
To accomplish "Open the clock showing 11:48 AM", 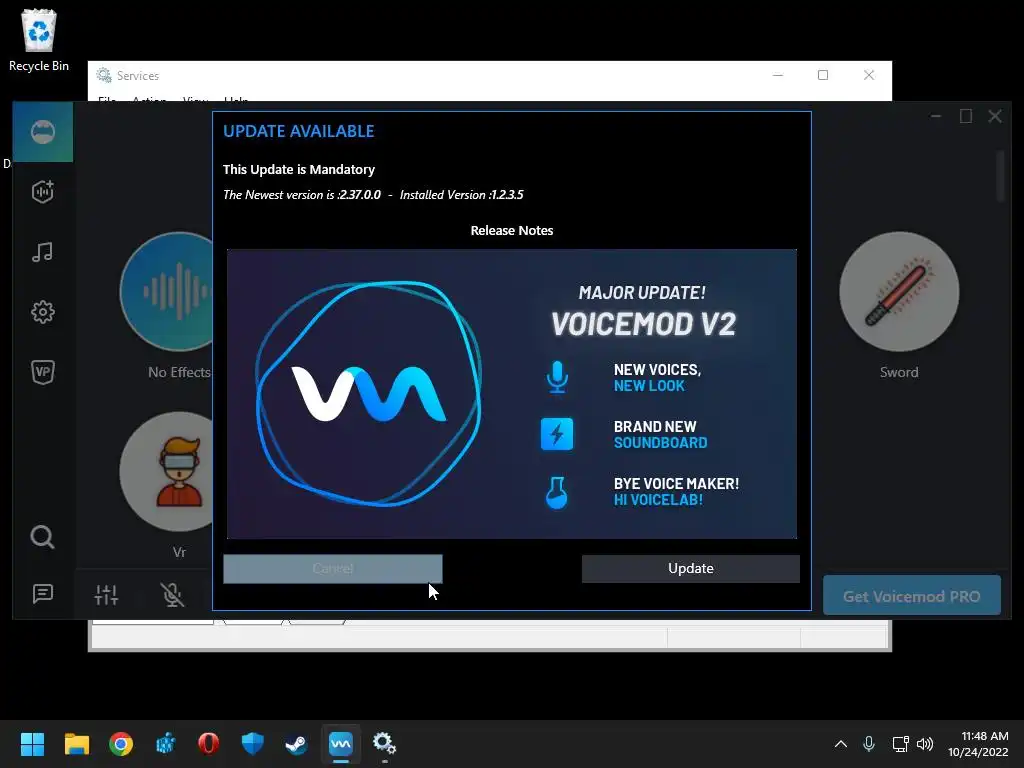I will (x=978, y=744).
